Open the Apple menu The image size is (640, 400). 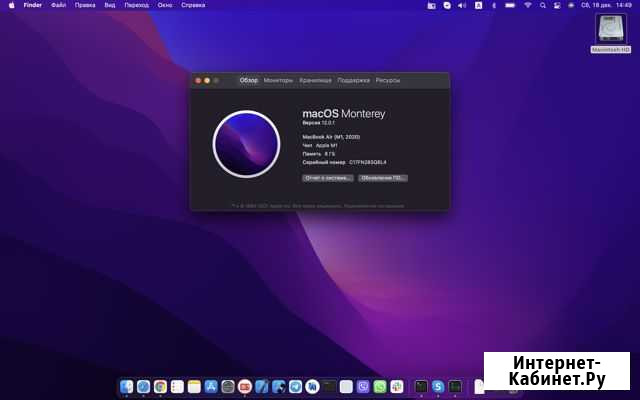click(11, 5)
